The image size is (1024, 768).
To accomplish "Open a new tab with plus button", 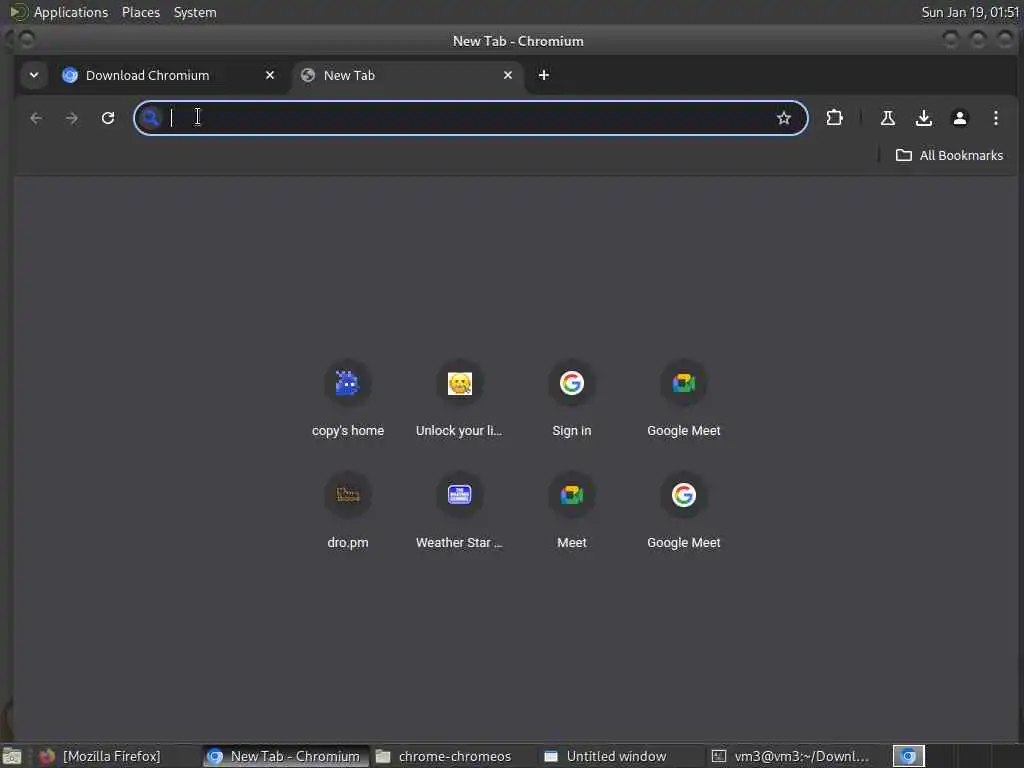I will point(543,75).
